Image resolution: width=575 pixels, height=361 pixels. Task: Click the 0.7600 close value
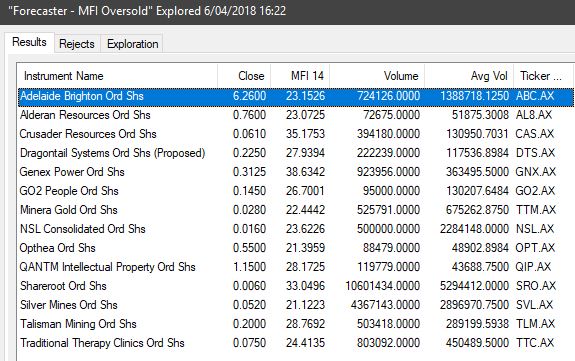click(x=249, y=115)
